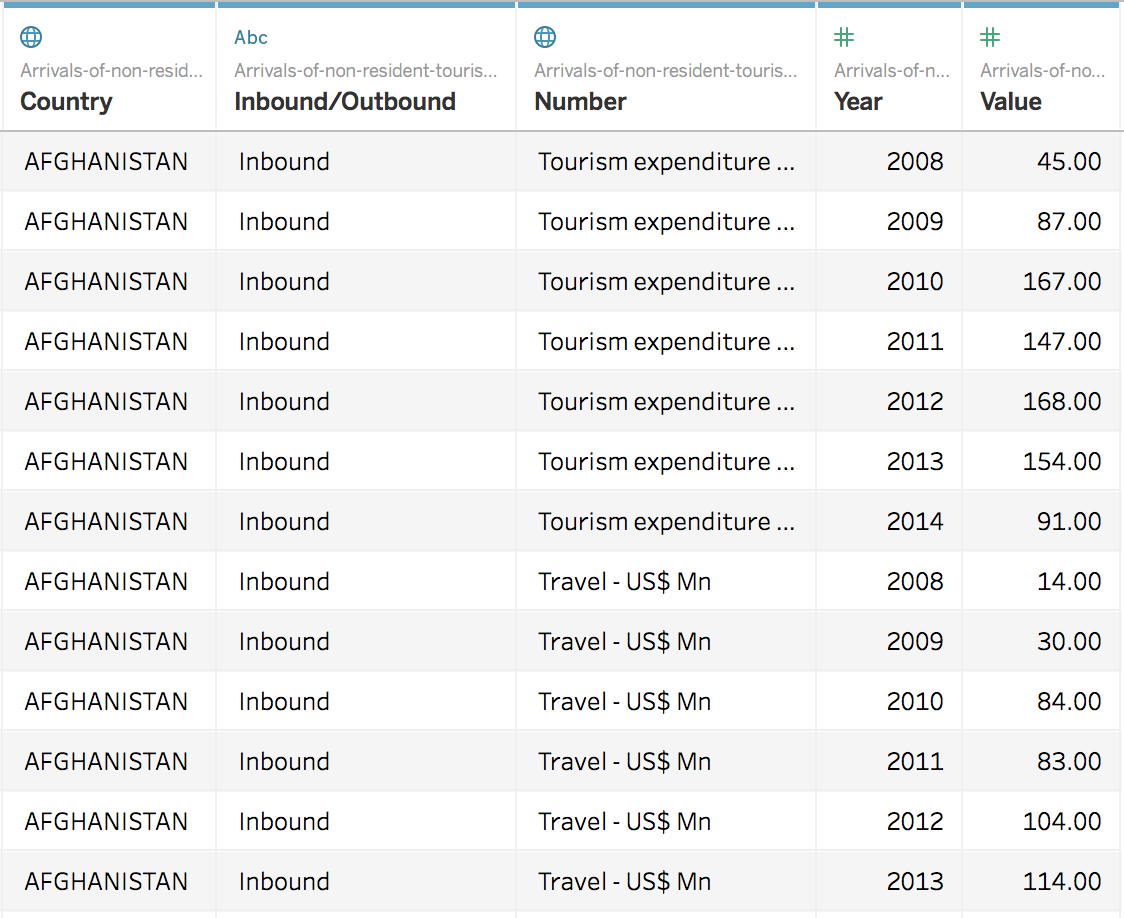Click the globe icon above the Number column
This screenshot has width=1124, height=918.
point(544,36)
